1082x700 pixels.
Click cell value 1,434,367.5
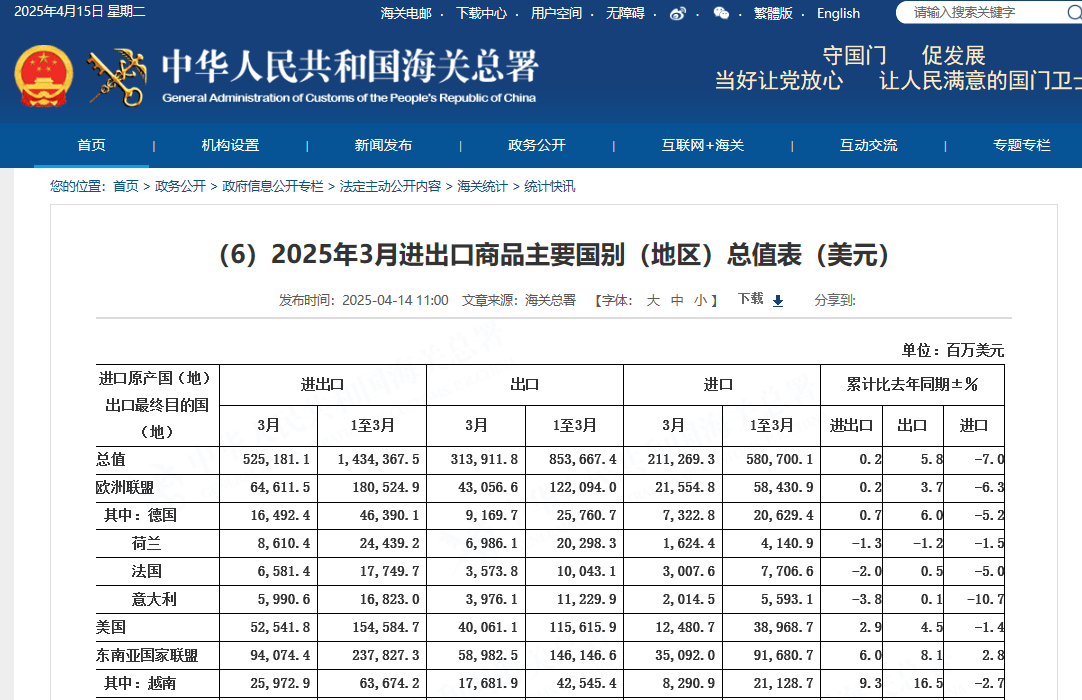(378, 460)
